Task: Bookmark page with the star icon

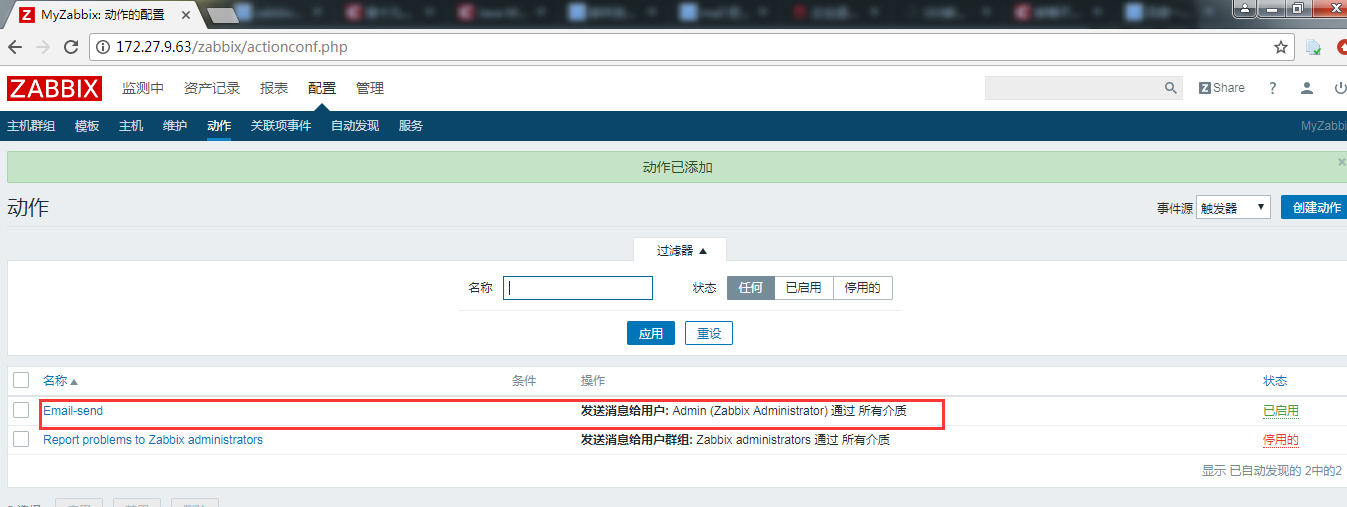Action: [x=1280, y=47]
